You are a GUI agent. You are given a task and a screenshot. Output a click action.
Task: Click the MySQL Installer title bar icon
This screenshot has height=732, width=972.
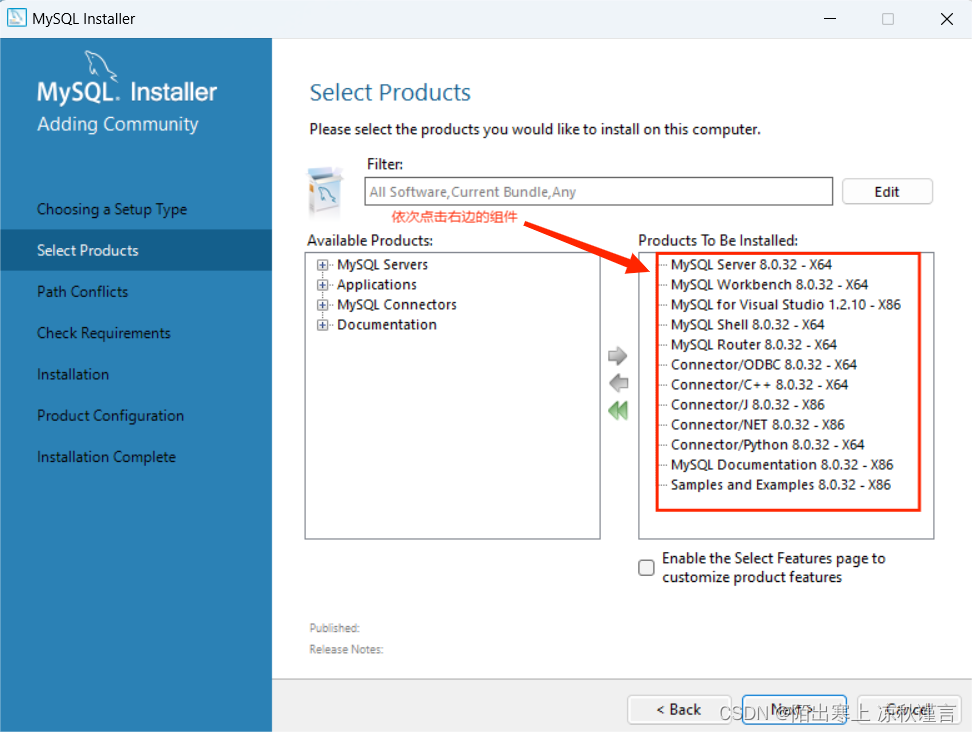click(16, 18)
